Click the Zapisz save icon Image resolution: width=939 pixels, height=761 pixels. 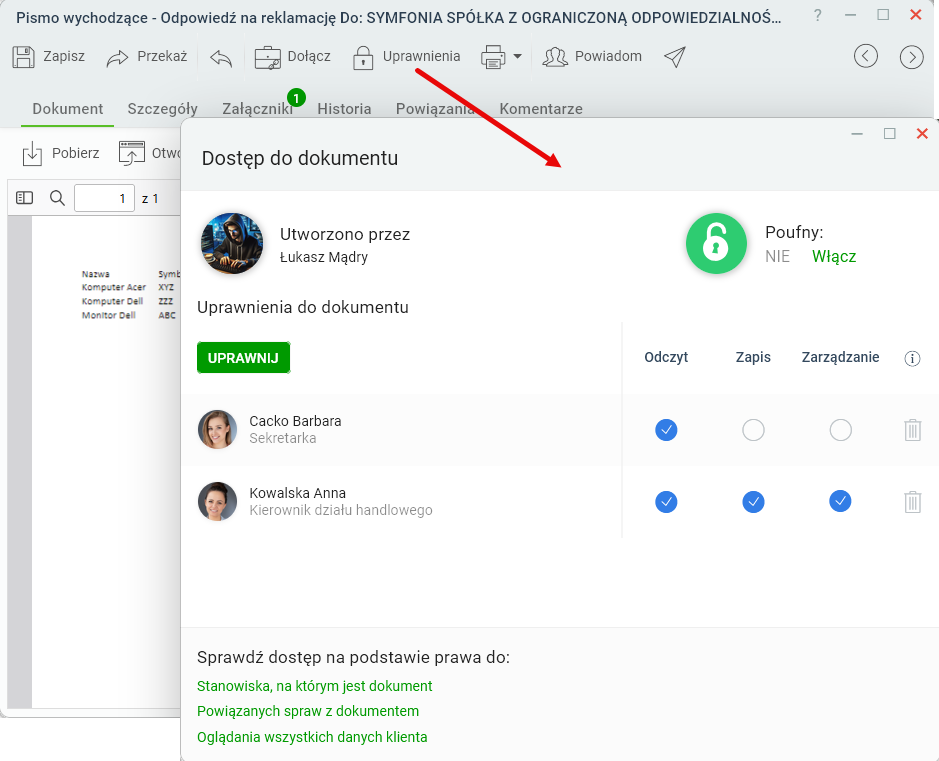[x=23, y=57]
